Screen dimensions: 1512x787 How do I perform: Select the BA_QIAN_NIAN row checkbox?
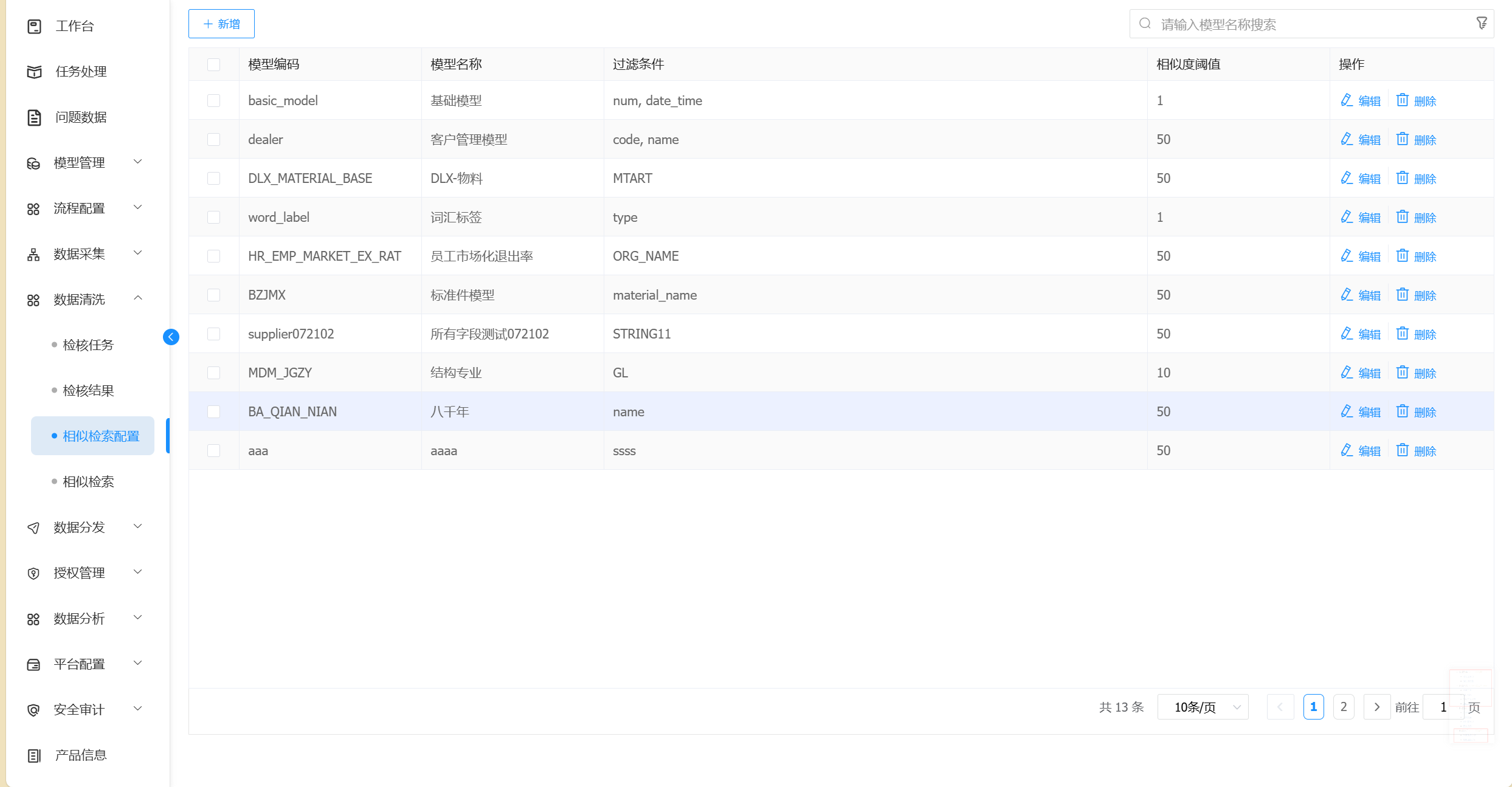[213, 411]
